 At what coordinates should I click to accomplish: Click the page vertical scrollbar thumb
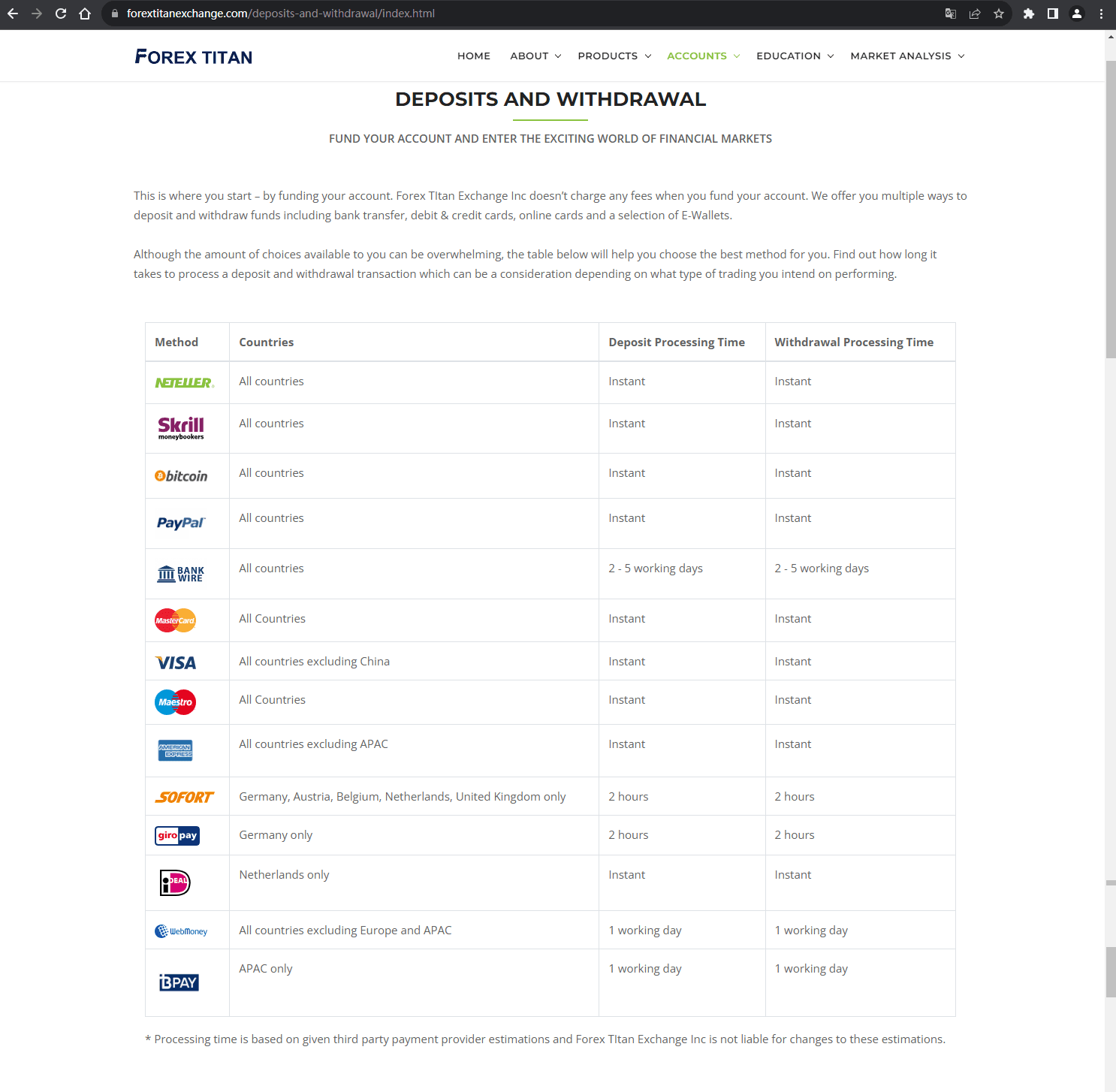coord(1111,209)
